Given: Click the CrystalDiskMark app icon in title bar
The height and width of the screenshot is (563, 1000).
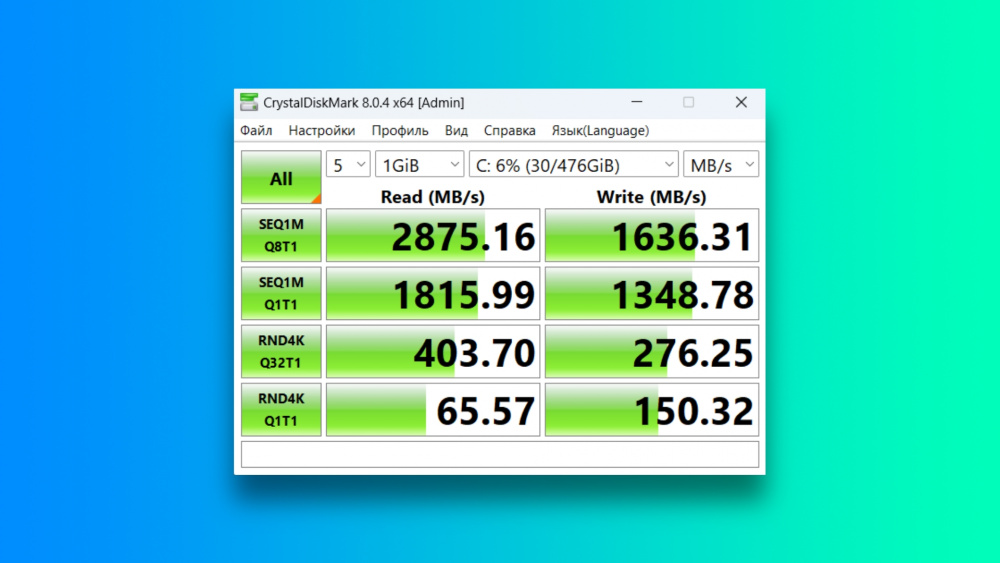Looking at the screenshot, I should pos(249,102).
